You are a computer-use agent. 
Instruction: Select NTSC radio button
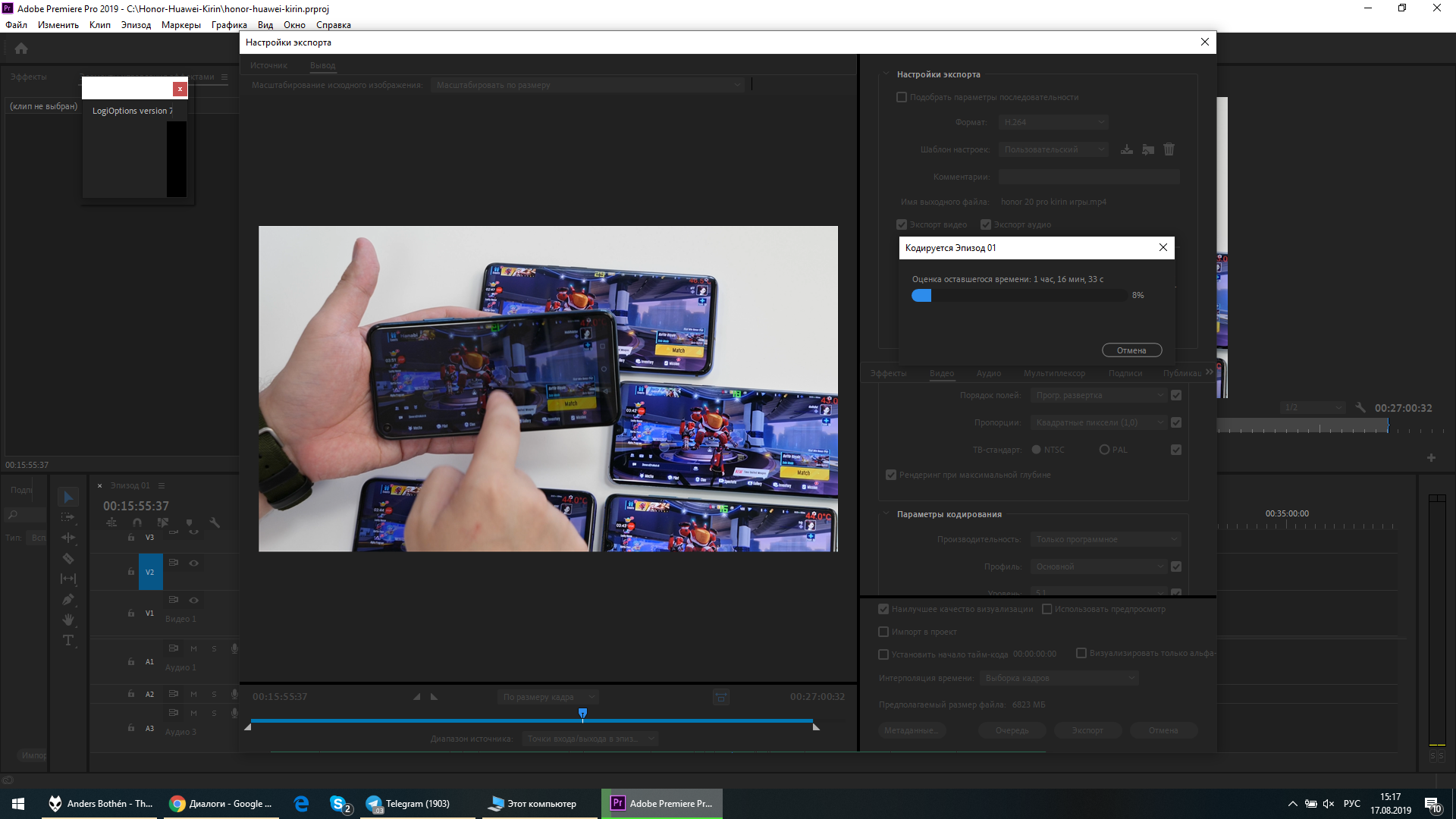1037,450
